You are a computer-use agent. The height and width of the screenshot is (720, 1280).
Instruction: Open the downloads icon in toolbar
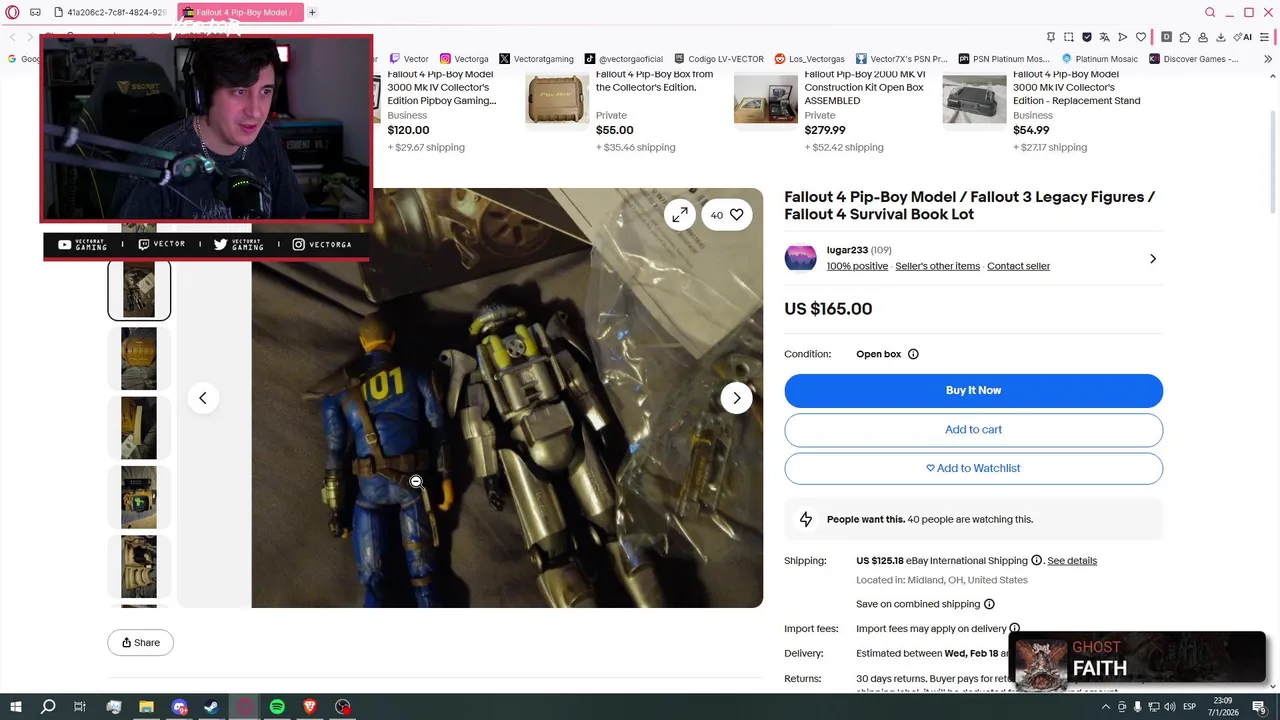(x=1221, y=37)
